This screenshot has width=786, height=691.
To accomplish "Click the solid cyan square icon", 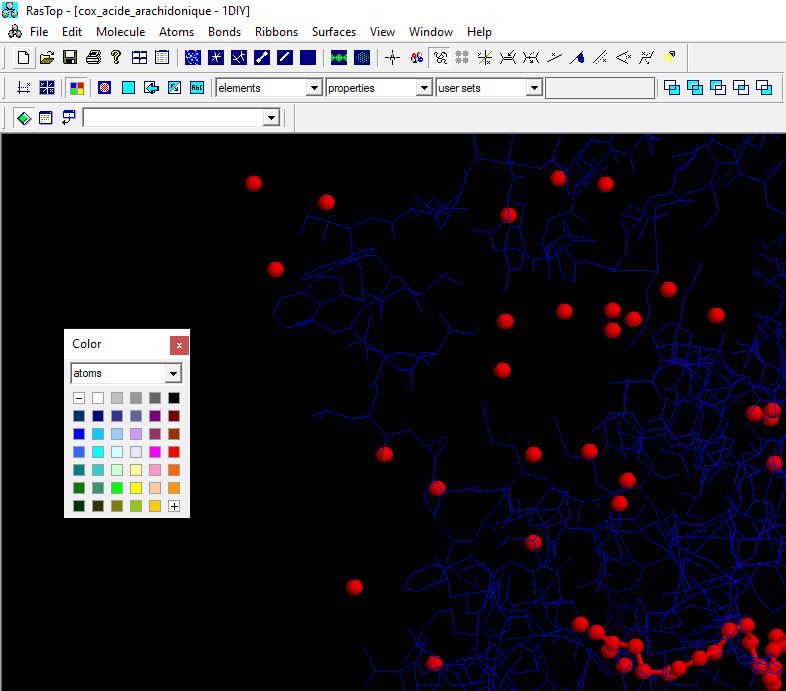I will coord(128,88).
